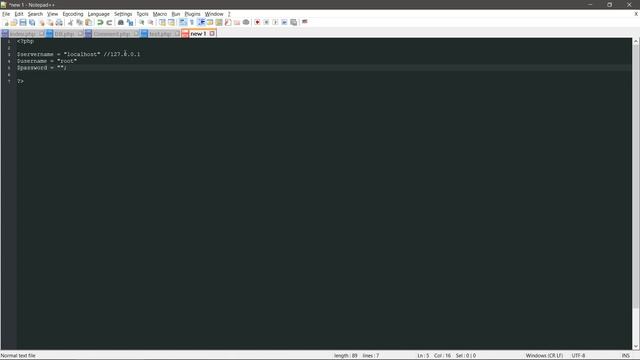Open the Edit menu
Viewport: 640px width, 360px height.
click(19, 14)
